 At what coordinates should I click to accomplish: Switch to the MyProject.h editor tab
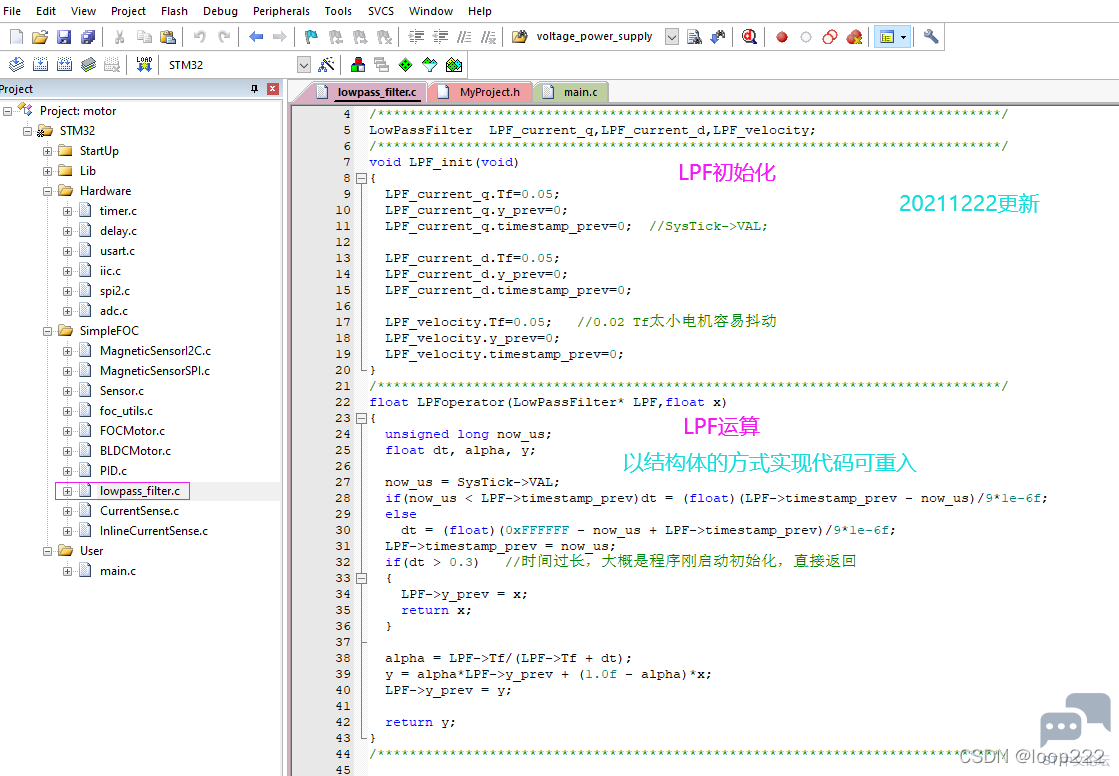(480, 92)
